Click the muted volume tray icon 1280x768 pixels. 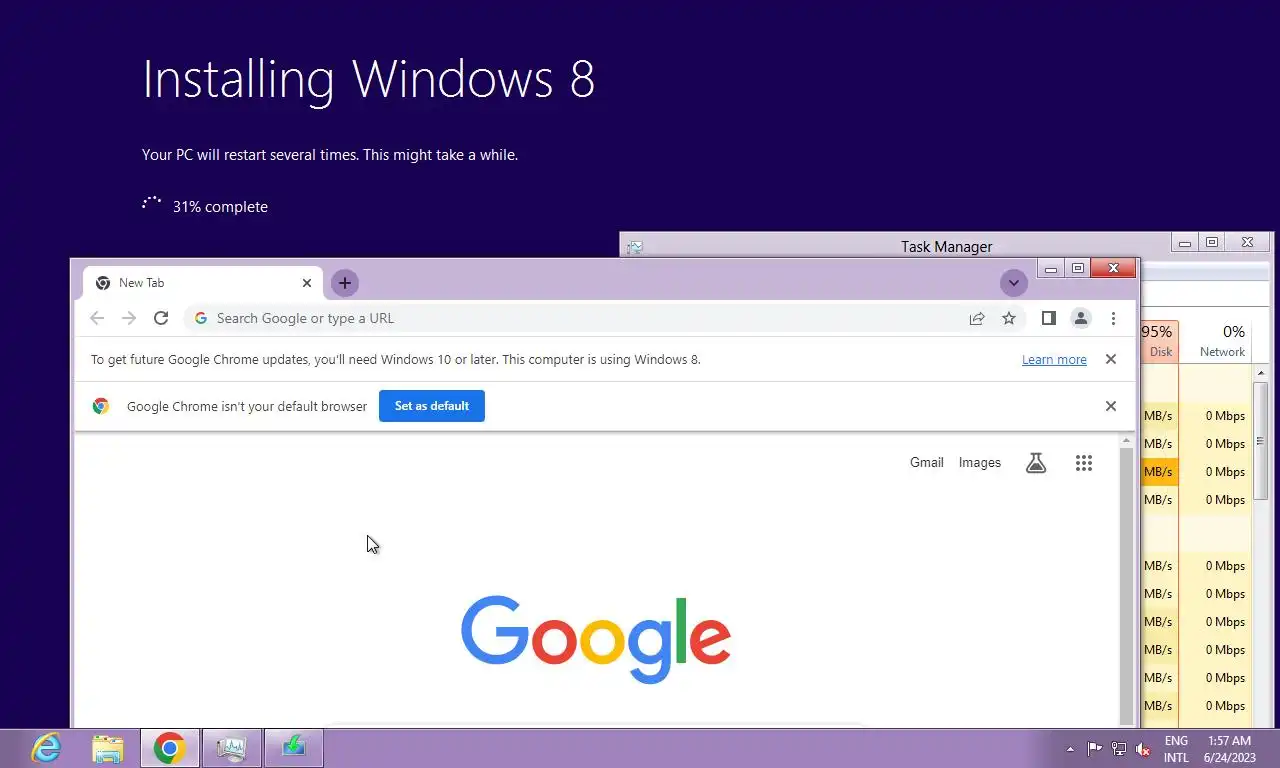1144,749
